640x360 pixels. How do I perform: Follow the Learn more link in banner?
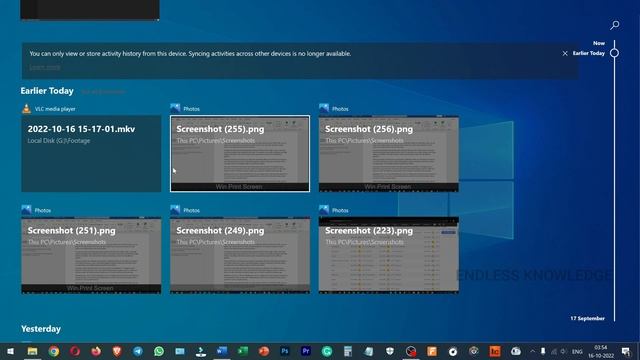point(45,67)
